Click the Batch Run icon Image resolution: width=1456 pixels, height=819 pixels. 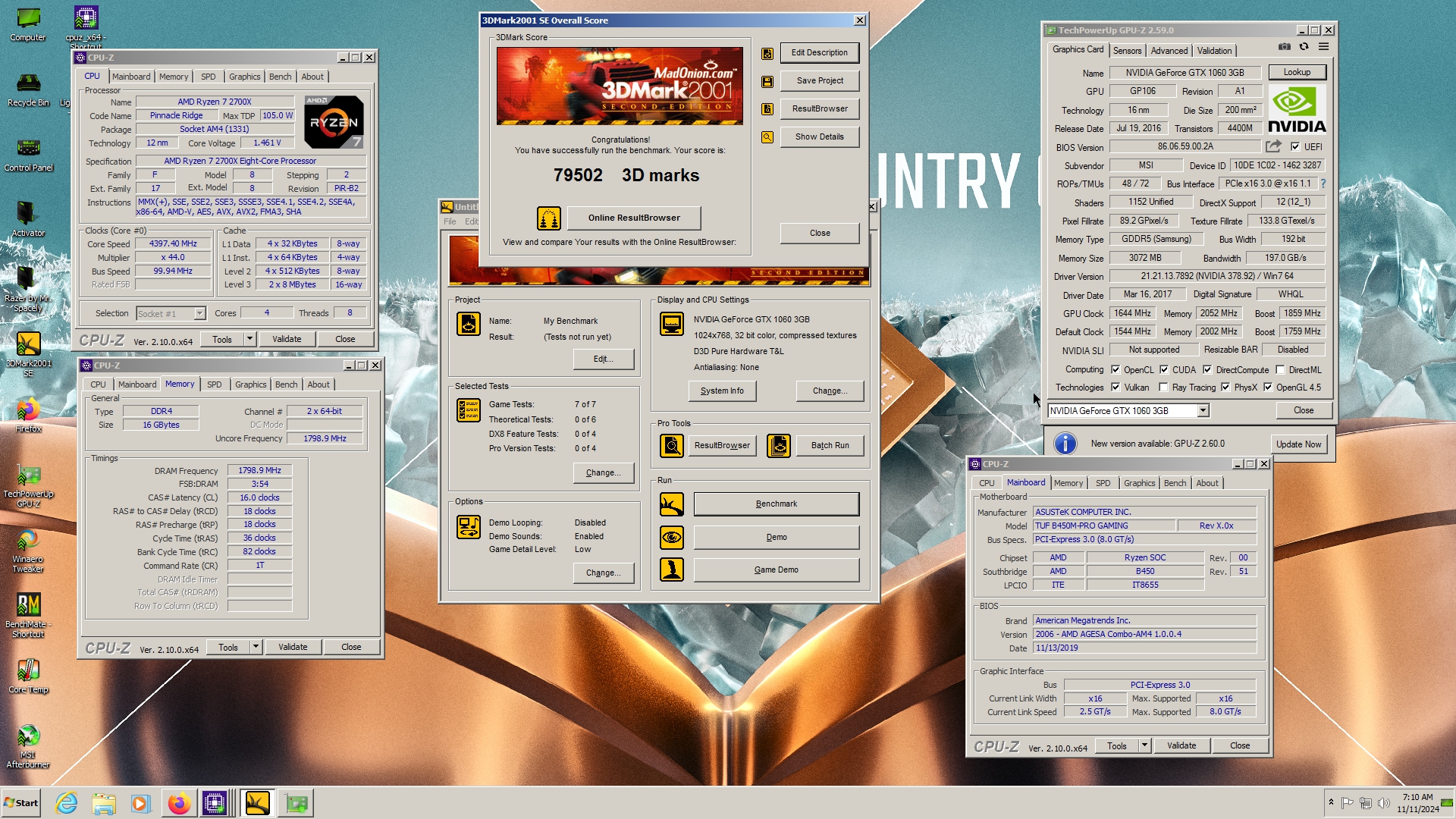click(x=779, y=446)
